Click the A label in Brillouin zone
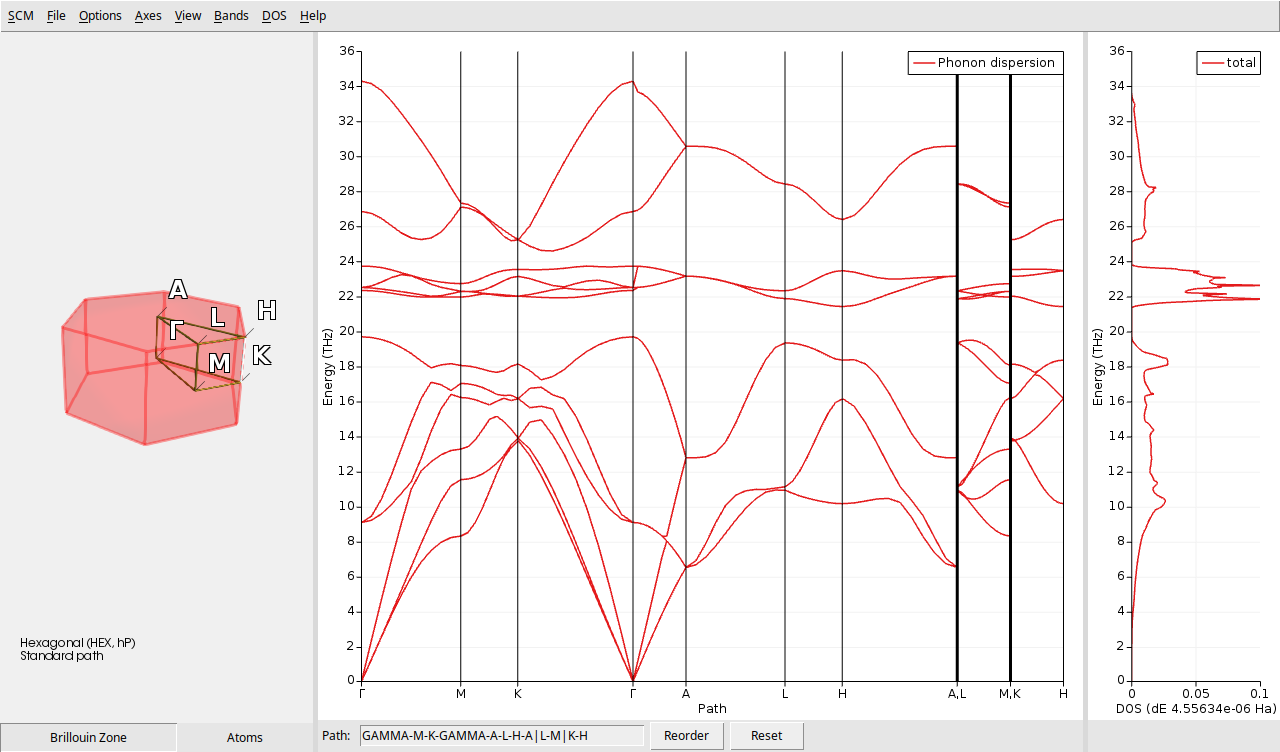The width and height of the screenshot is (1280, 752). (x=178, y=290)
